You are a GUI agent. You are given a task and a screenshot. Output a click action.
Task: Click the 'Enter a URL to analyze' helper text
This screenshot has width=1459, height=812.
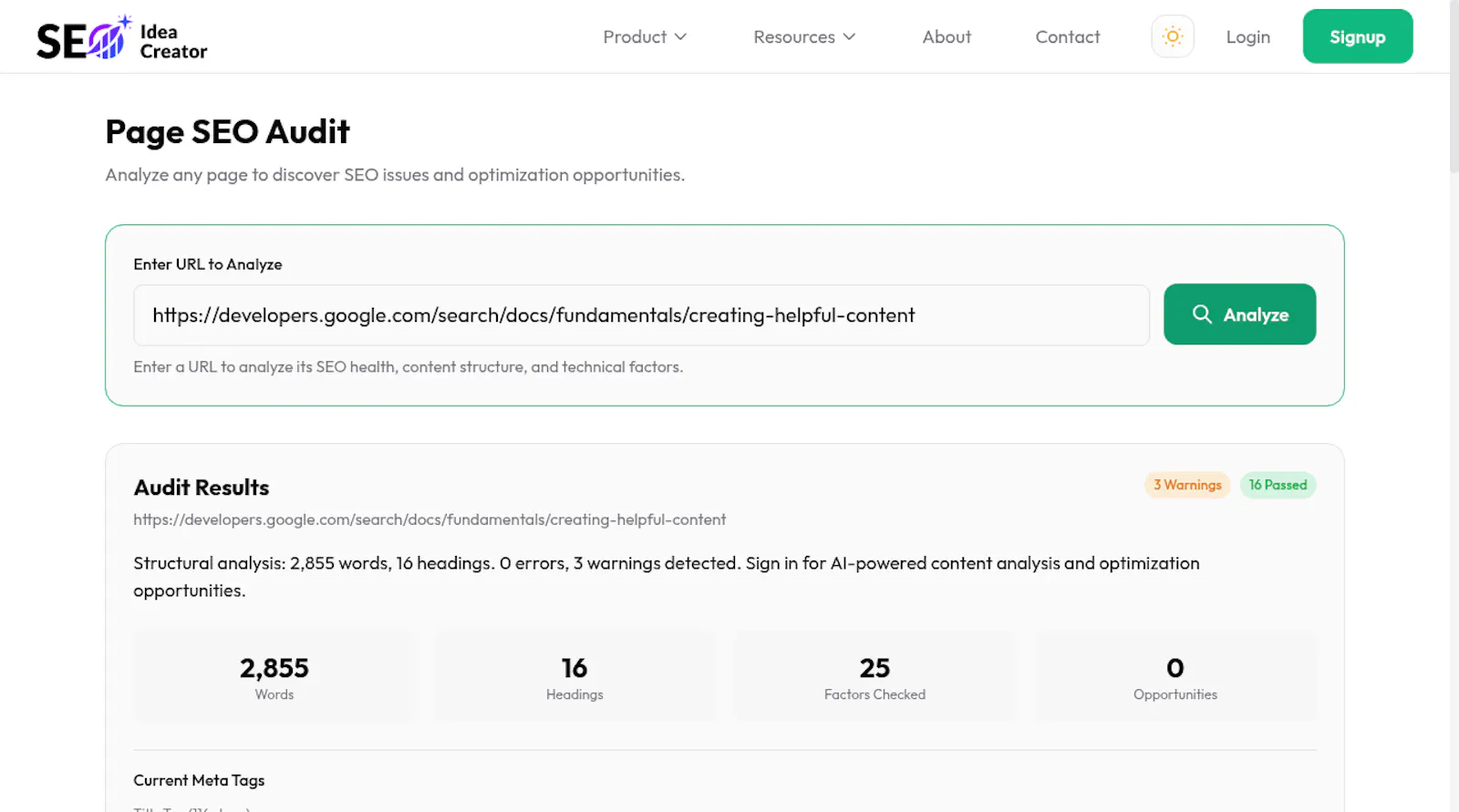(408, 367)
